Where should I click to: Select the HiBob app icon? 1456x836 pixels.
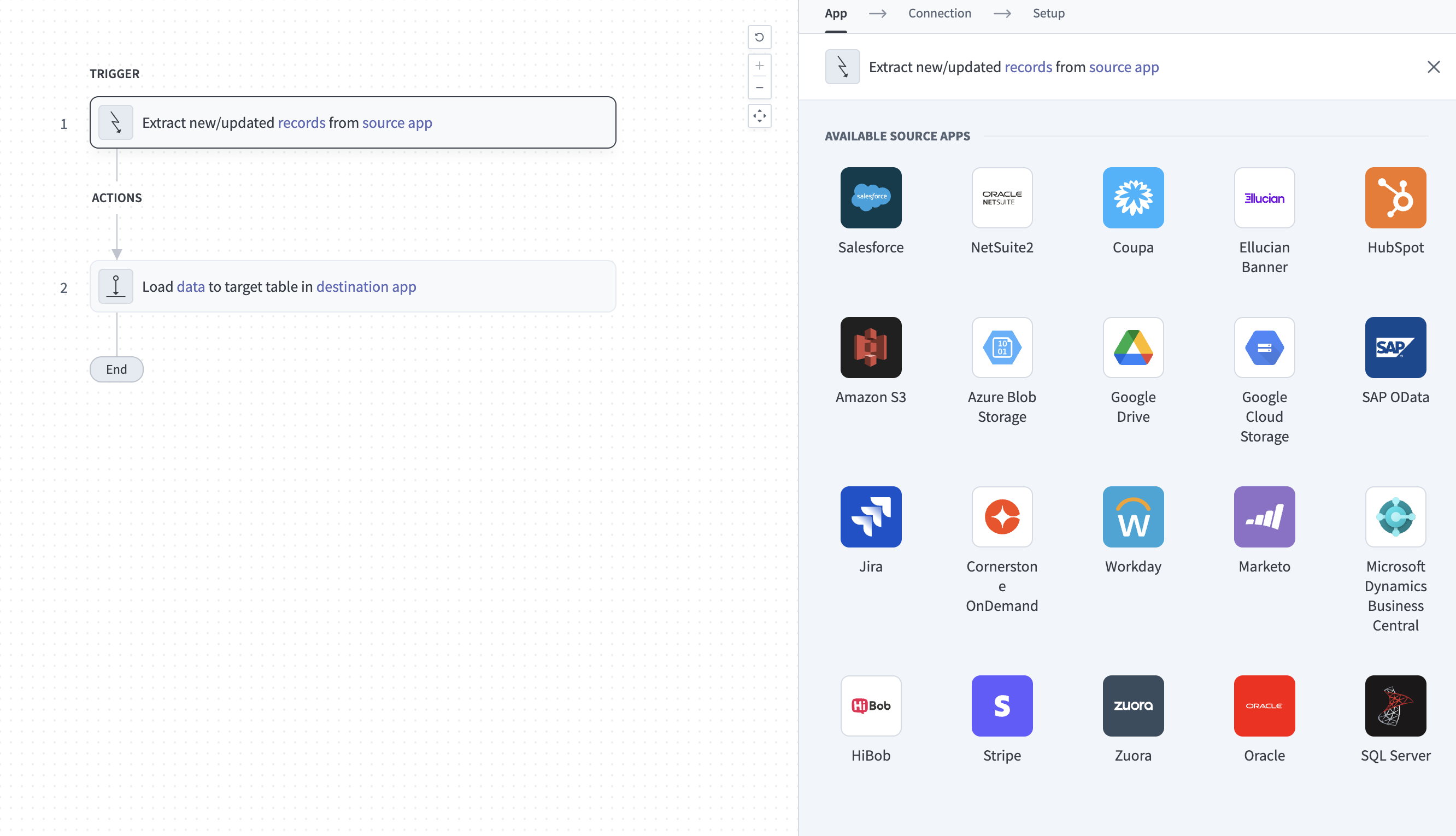point(871,705)
